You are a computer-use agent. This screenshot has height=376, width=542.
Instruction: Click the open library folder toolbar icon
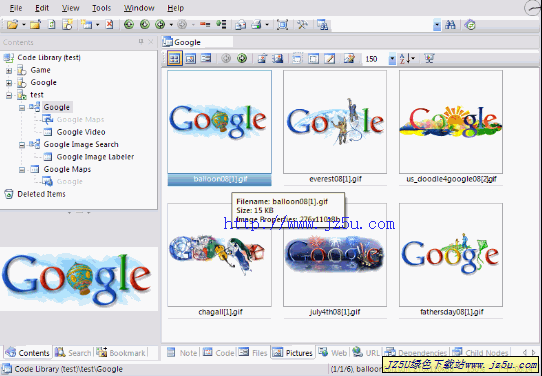(12, 25)
